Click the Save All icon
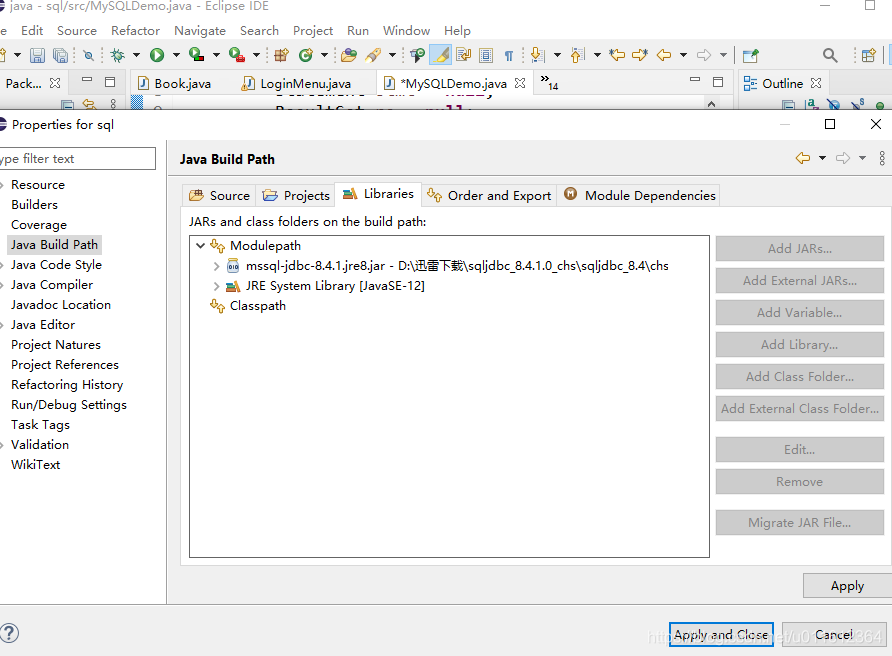 (60, 55)
